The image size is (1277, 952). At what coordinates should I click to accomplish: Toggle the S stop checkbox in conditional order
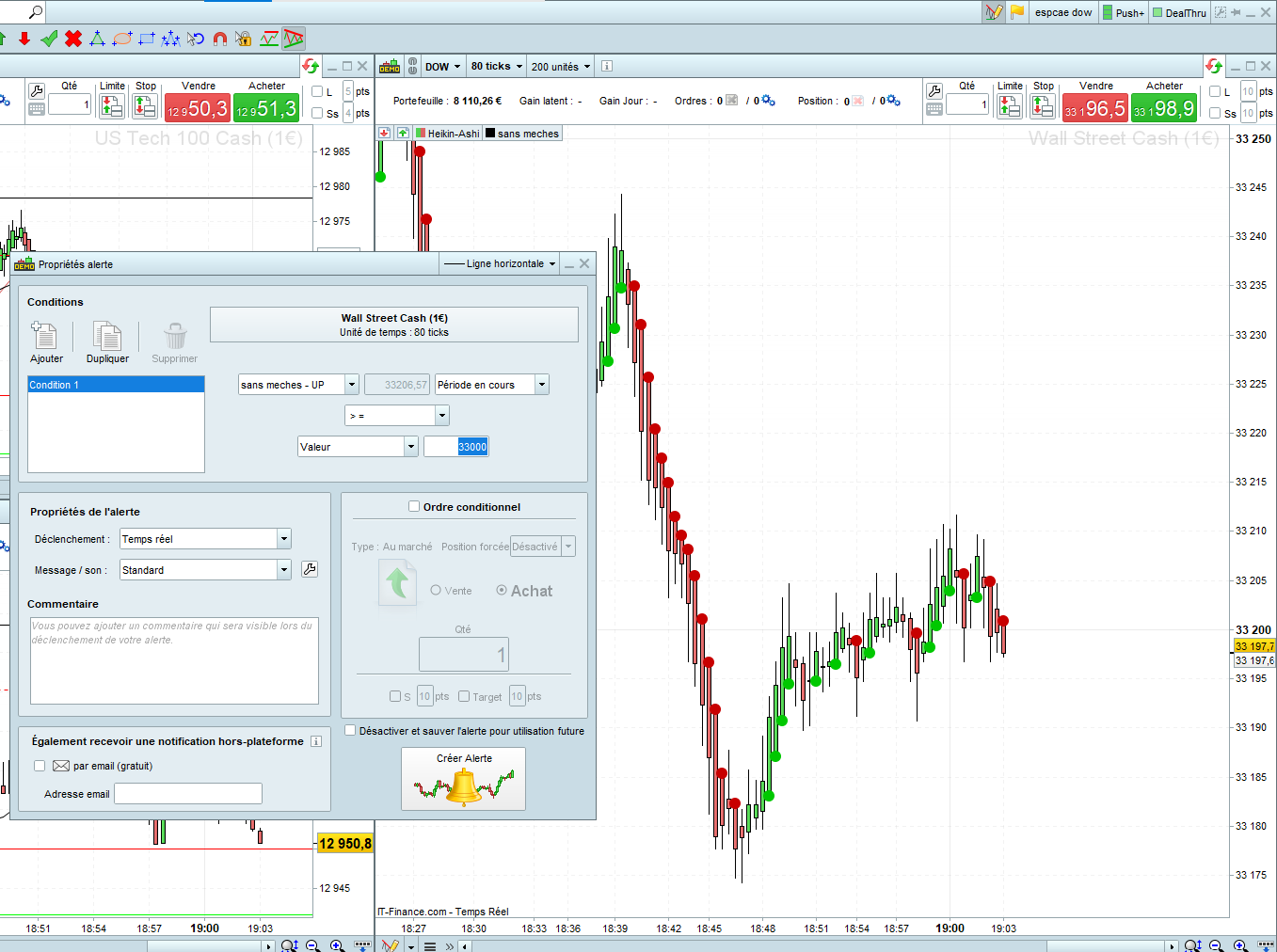tap(395, 696)
